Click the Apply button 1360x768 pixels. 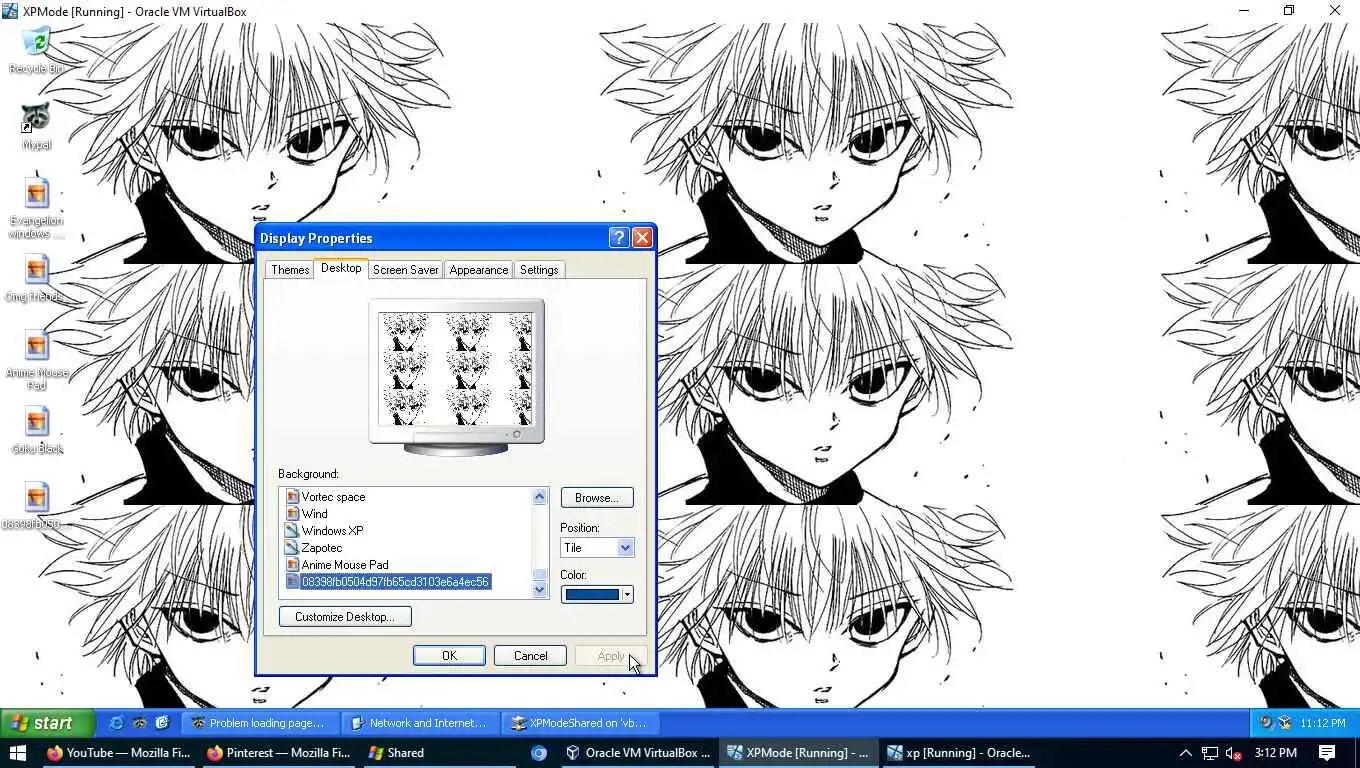611,656
